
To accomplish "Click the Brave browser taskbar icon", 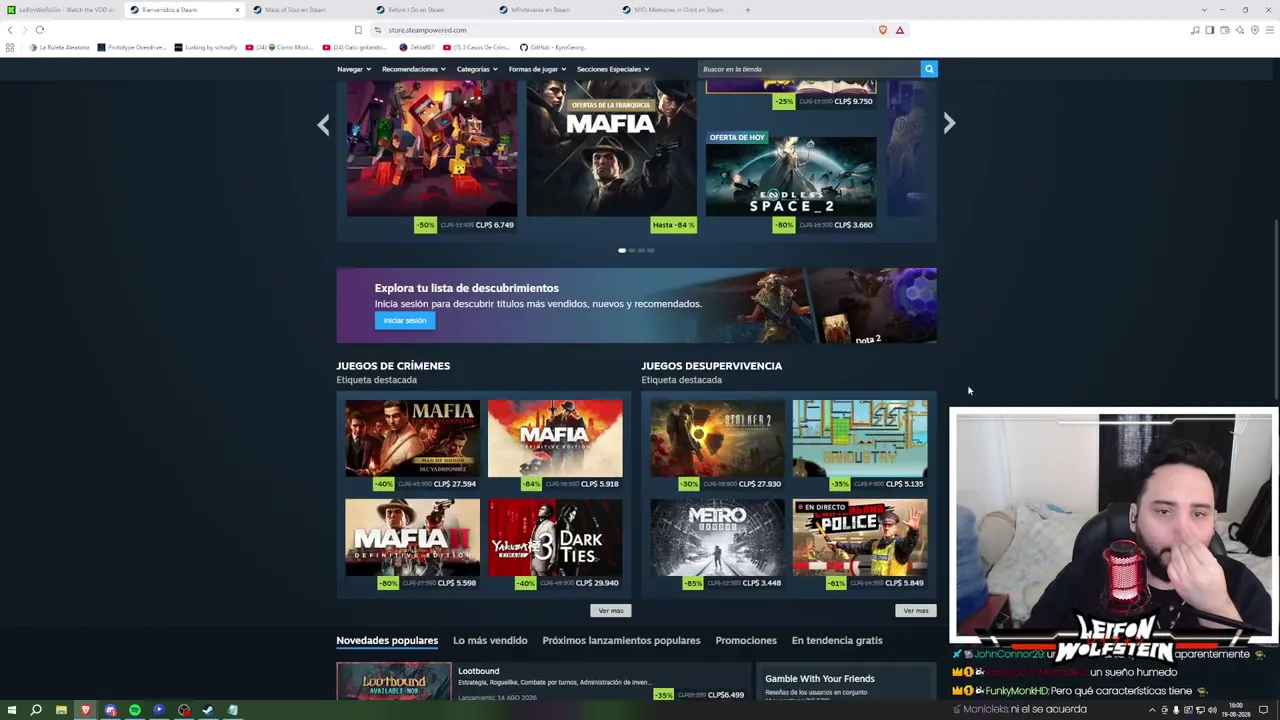I will (86, 710).
